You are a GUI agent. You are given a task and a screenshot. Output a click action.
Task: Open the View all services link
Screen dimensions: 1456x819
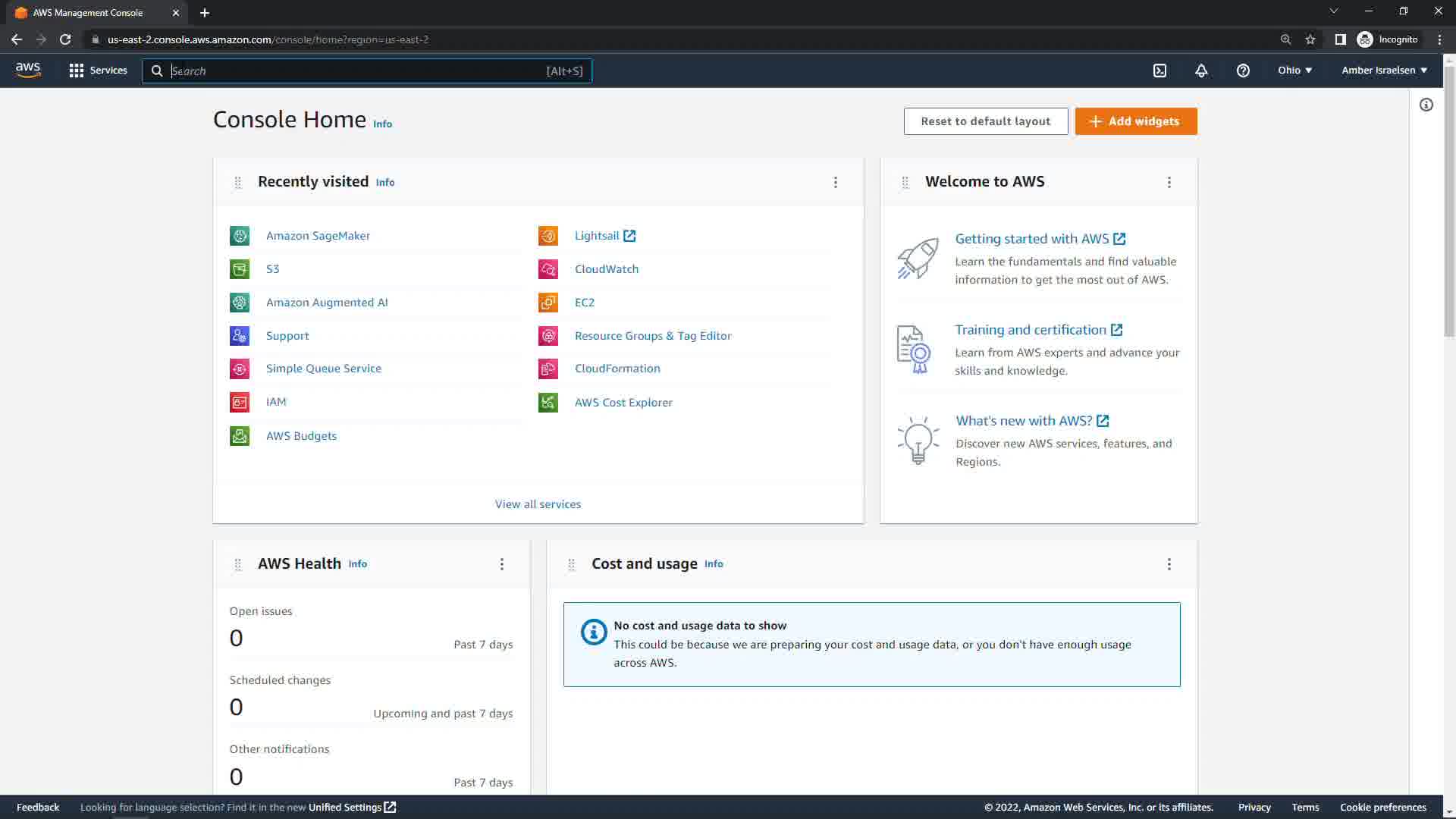point(538,504)
